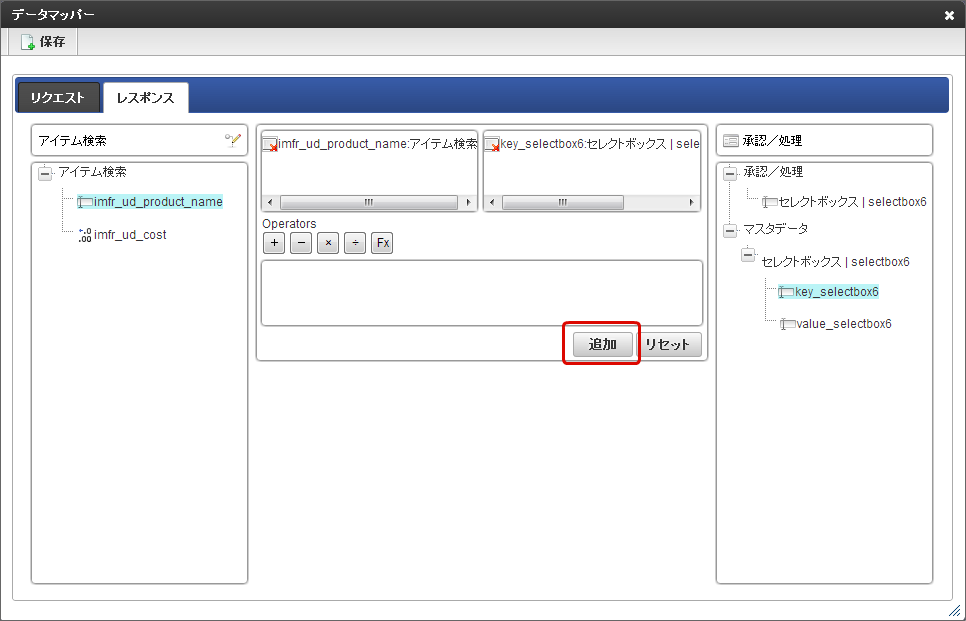Collapse the 承認／処理 tree node
Viewport: 966px width, 621px height.
730,173
